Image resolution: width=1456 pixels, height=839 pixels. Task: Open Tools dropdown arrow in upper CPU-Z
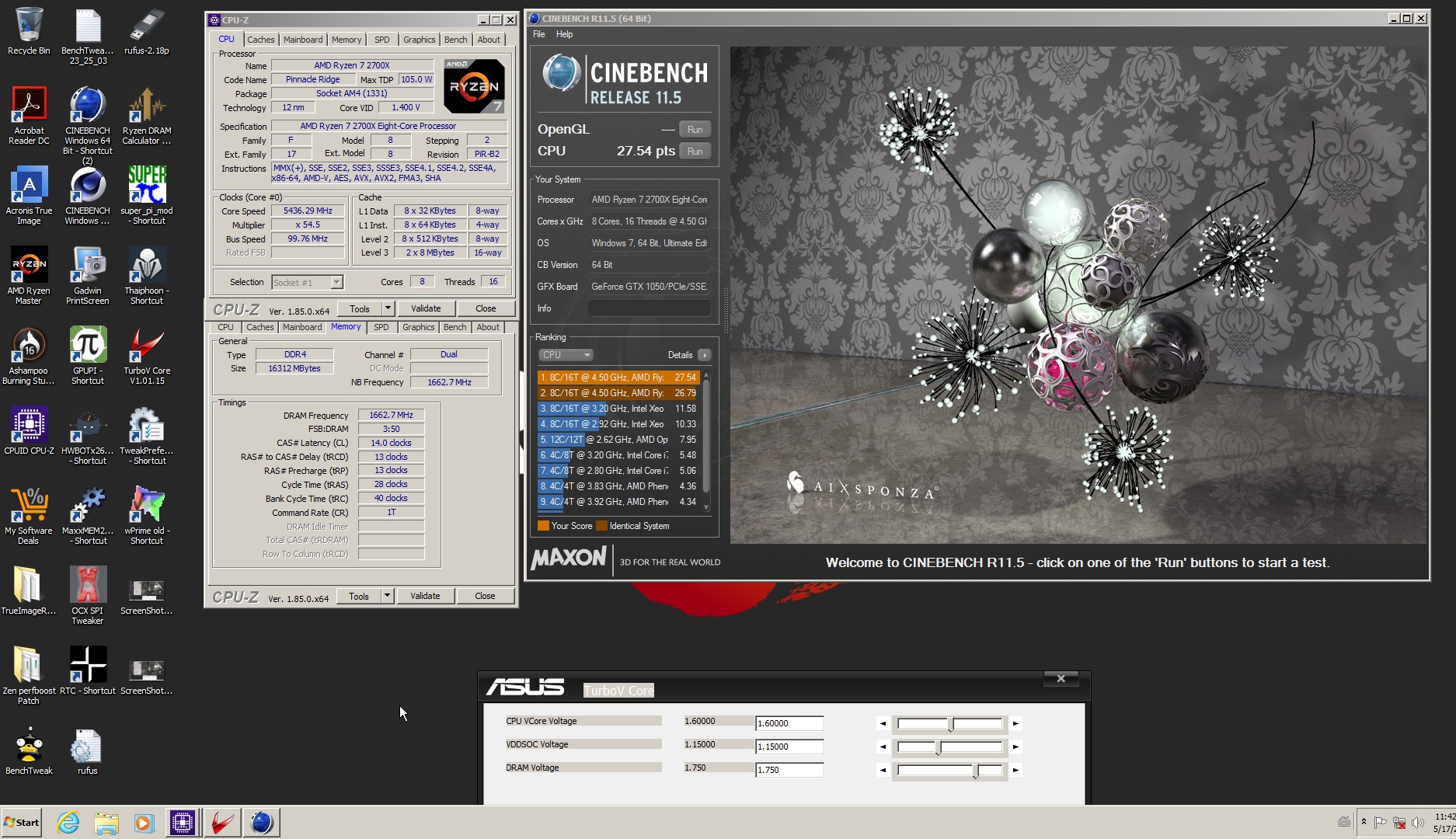pos(387,308)
